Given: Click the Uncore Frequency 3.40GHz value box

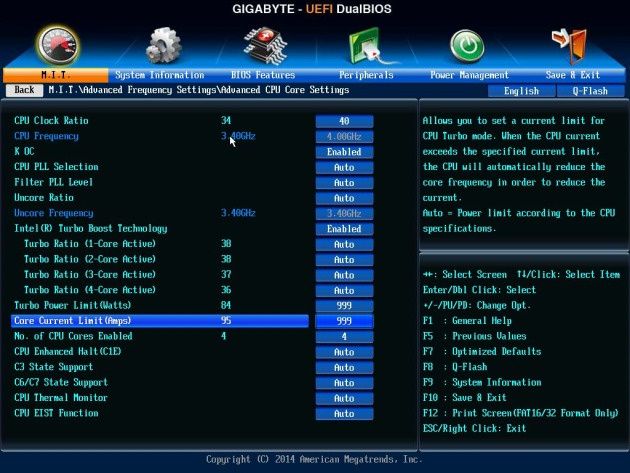Looking at the screenshot, I should point(344,213).
